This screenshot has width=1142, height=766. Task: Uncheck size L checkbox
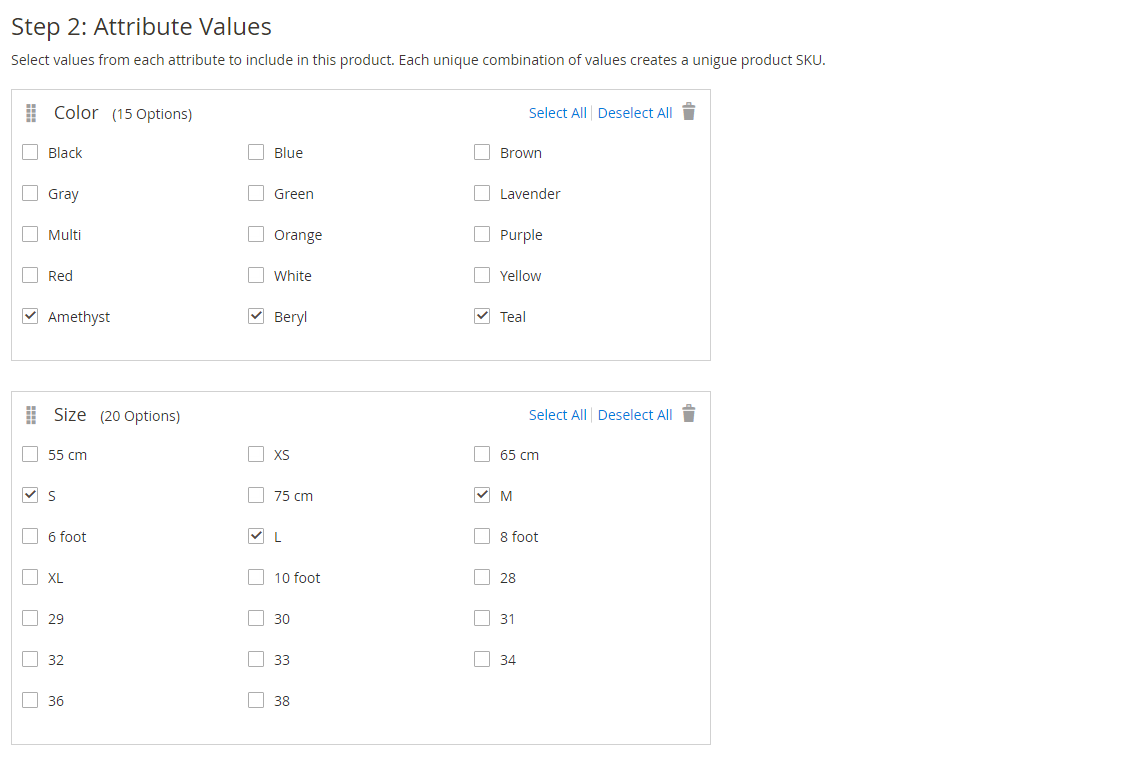(256, 536)
